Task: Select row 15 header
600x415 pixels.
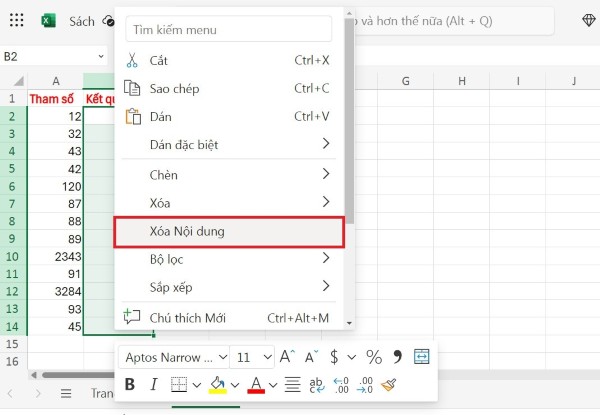Action: [x=12, y=344]
